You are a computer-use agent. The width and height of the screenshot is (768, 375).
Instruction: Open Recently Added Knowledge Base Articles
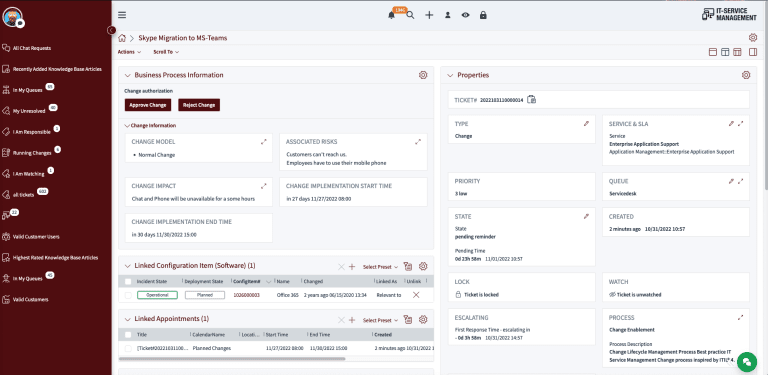[x=57, y=70]
